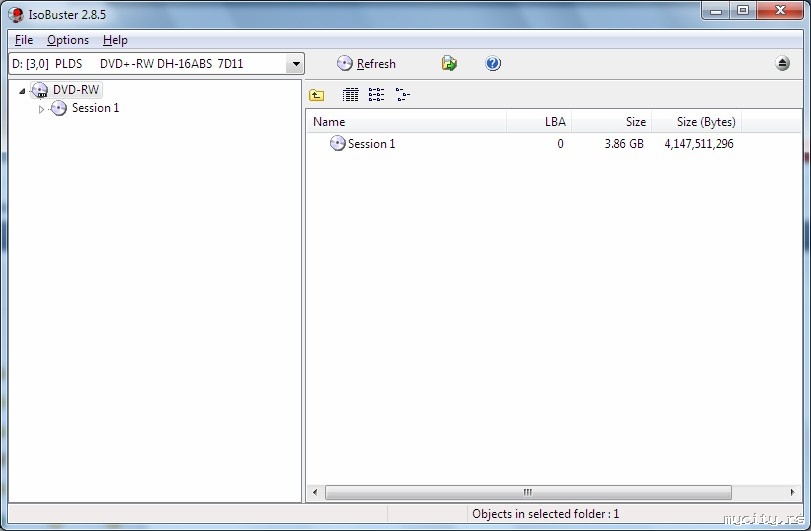Click the eject disc icon
Image resolution: width=811 pixels, height=531 pixels.
click(x=783, y=63)
